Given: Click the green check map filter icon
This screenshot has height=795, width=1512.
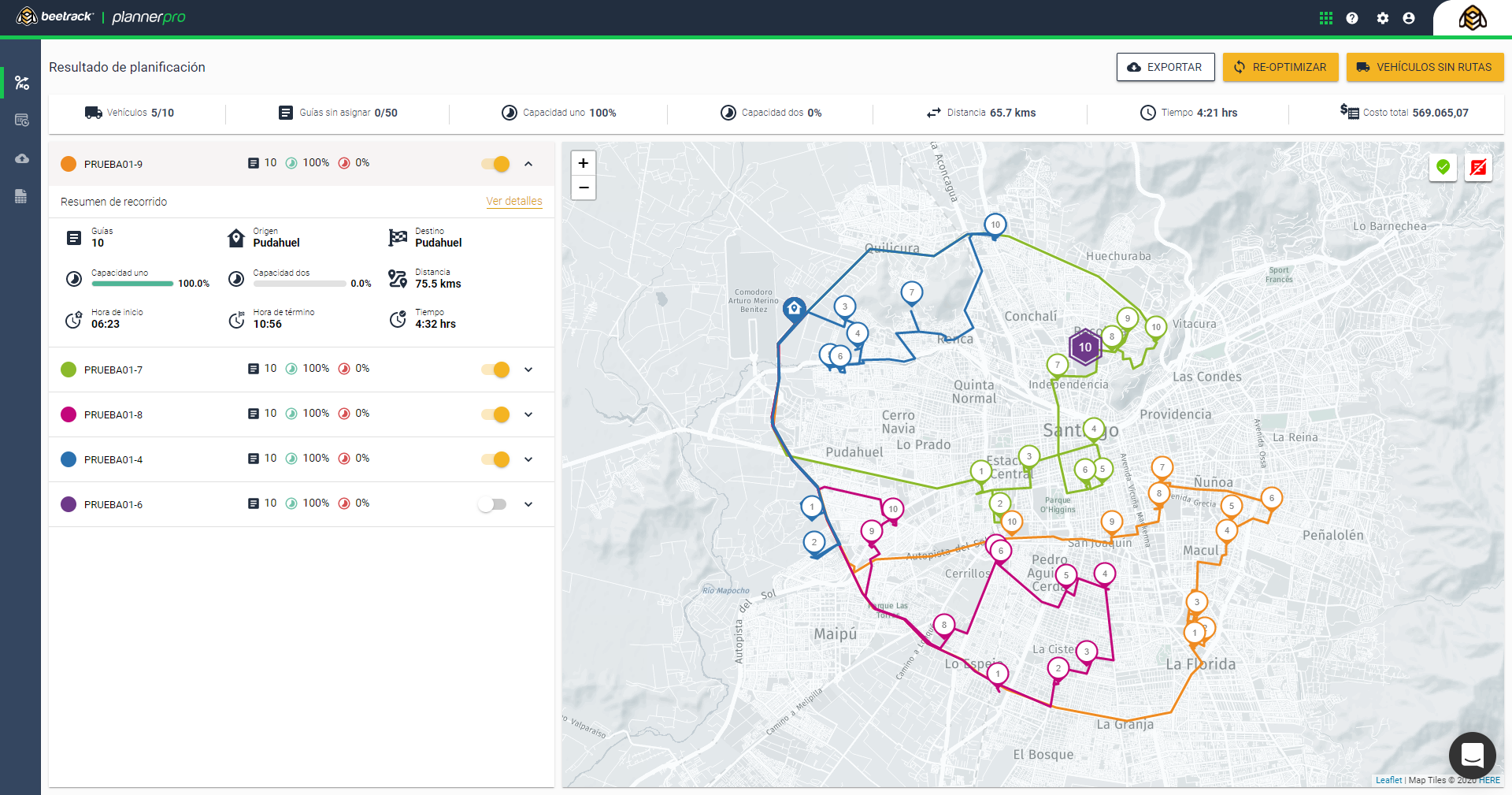Looking at the screenshot, I should 1443,167.
